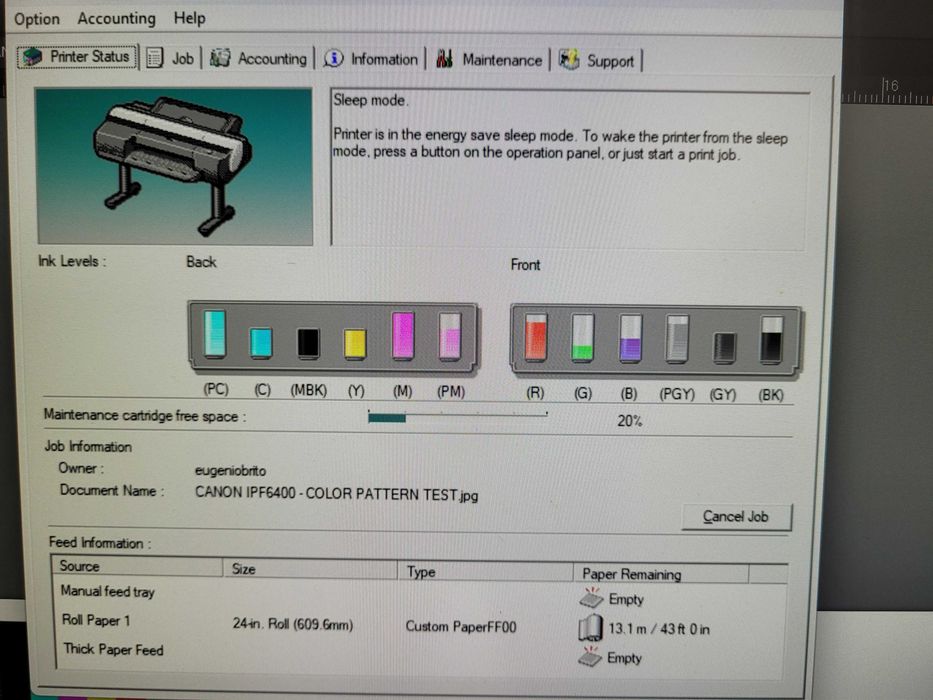Click the (BK) ink label
This screenshot has width=933, height=700.
771,395
